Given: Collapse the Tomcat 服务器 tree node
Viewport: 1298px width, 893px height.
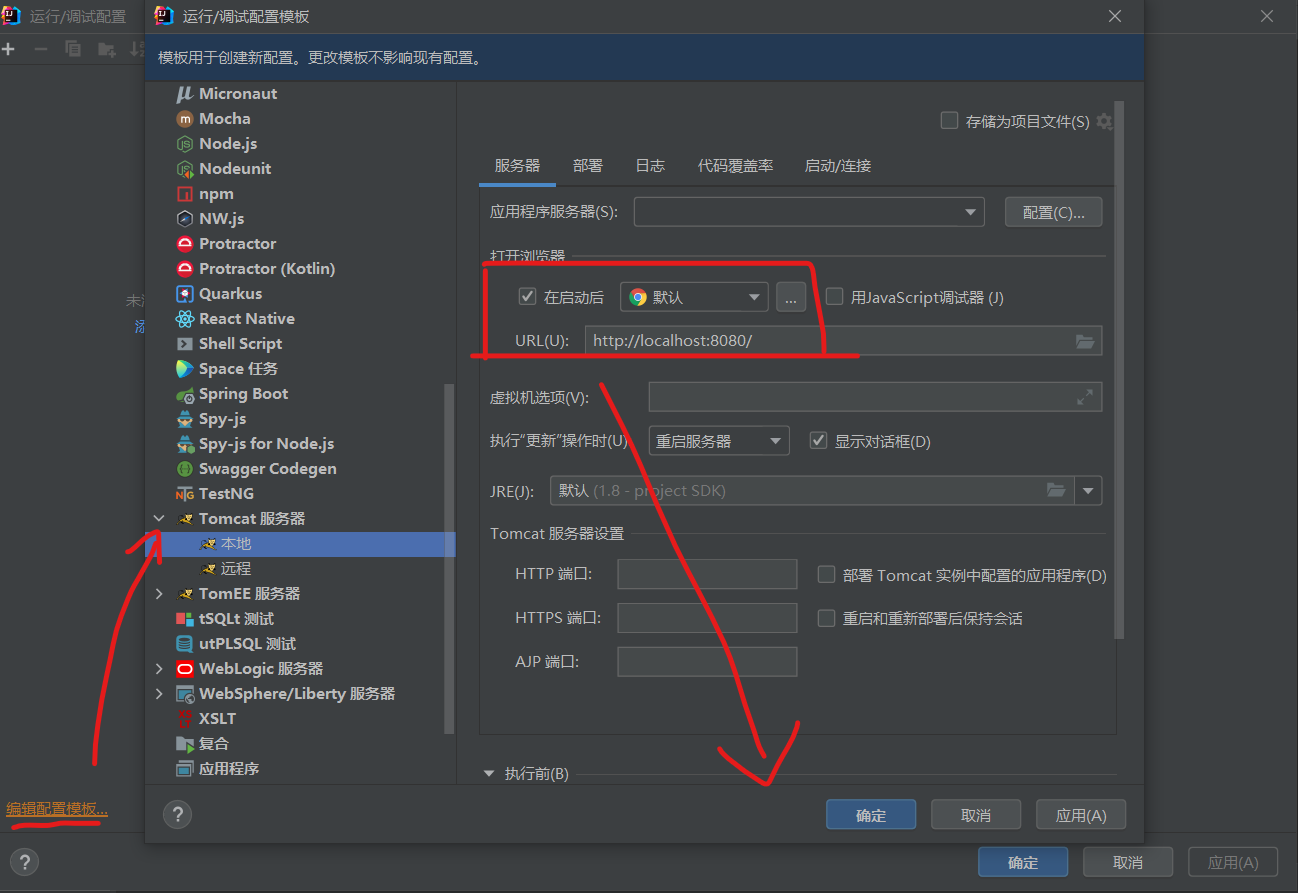Looking at the screenshot, I should point(159,518).
